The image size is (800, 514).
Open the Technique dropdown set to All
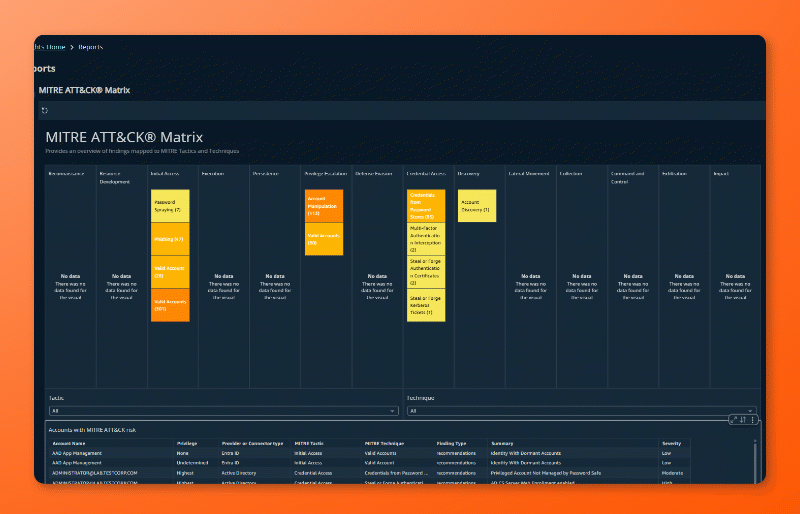582,411
